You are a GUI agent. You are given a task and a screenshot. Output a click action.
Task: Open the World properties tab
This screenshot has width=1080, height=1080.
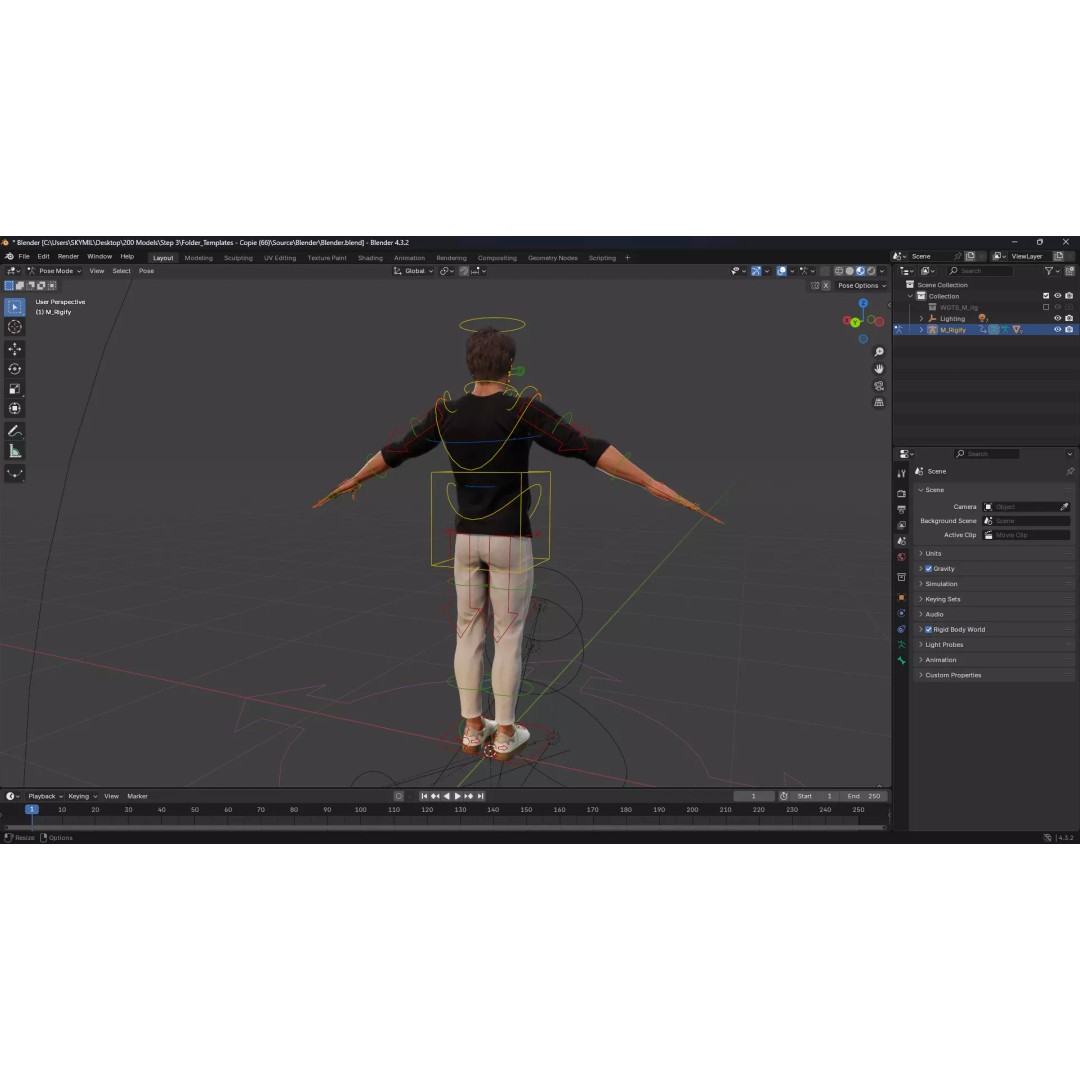901,557
